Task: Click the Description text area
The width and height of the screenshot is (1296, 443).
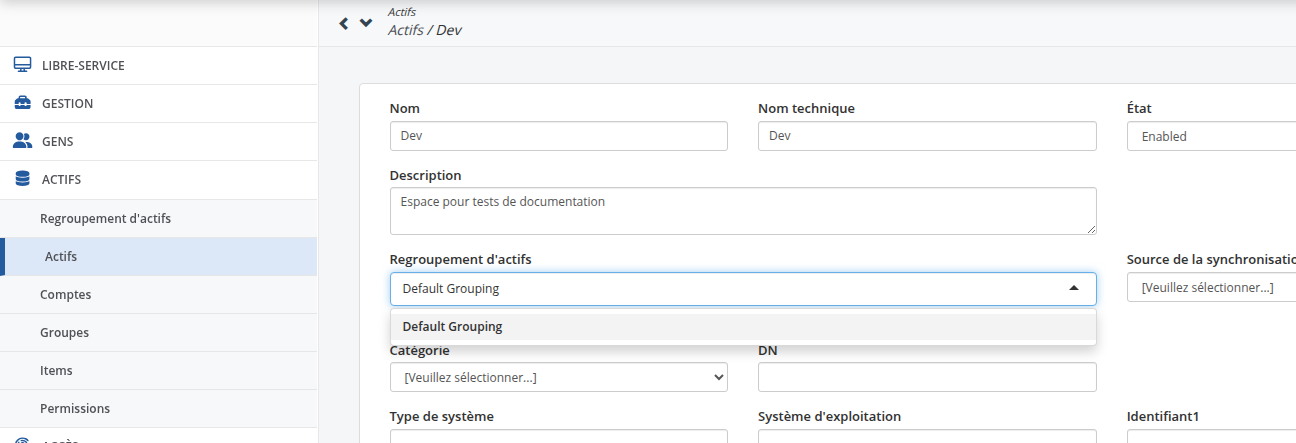Action: (743, 211)
